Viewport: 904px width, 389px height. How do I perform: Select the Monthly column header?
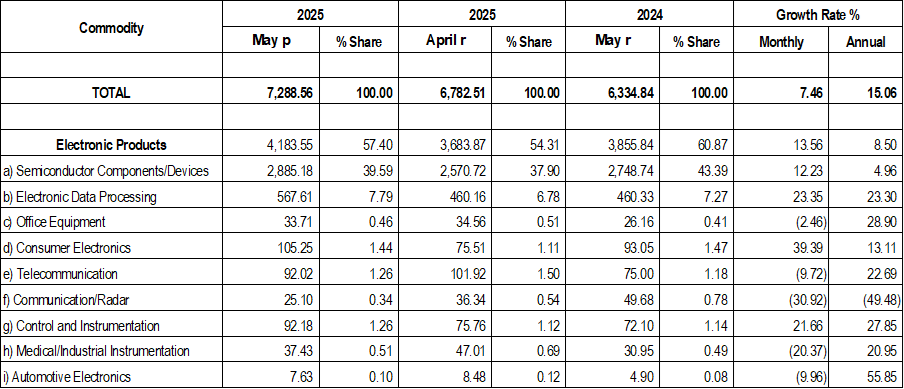pos(781,41)
